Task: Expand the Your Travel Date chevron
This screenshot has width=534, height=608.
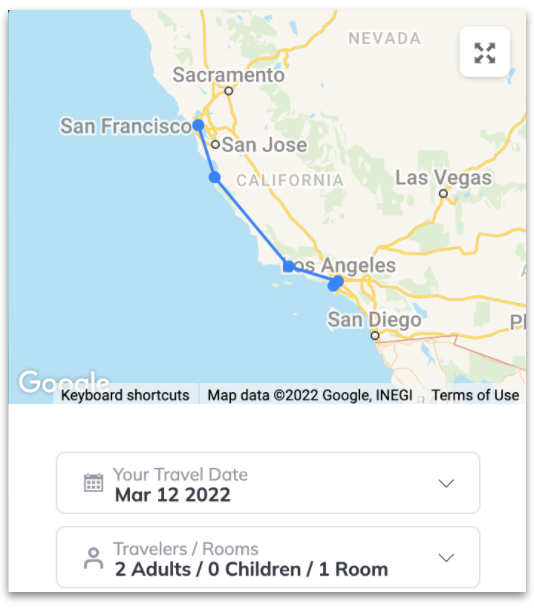Action: click(x=446, y=483)
